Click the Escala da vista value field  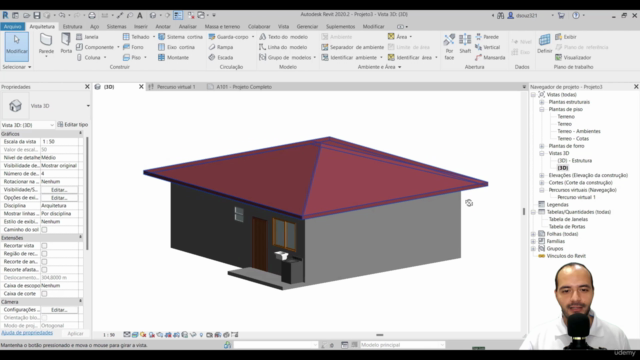(60, 142)
